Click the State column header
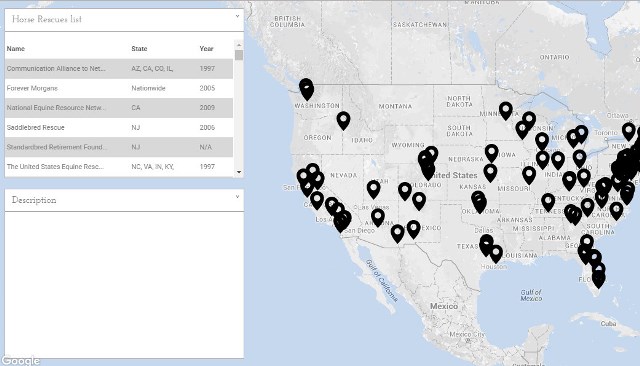 (139, 49)
